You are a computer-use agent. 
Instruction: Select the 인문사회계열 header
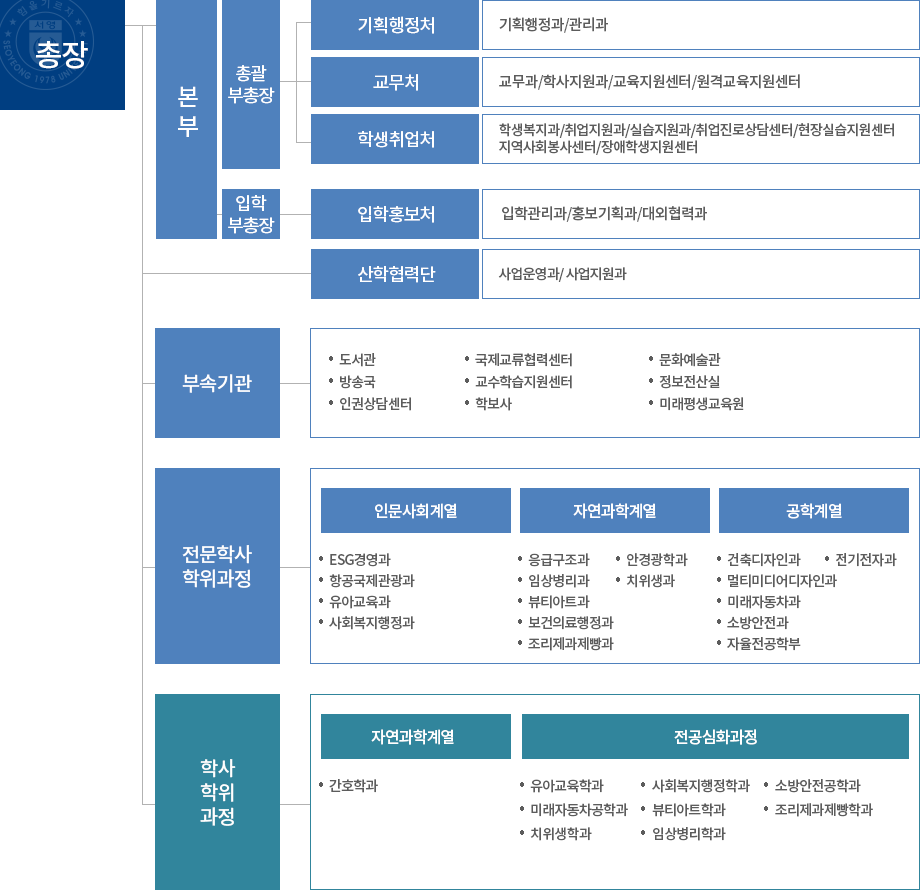pyautogui.click(x=415, y=509)
